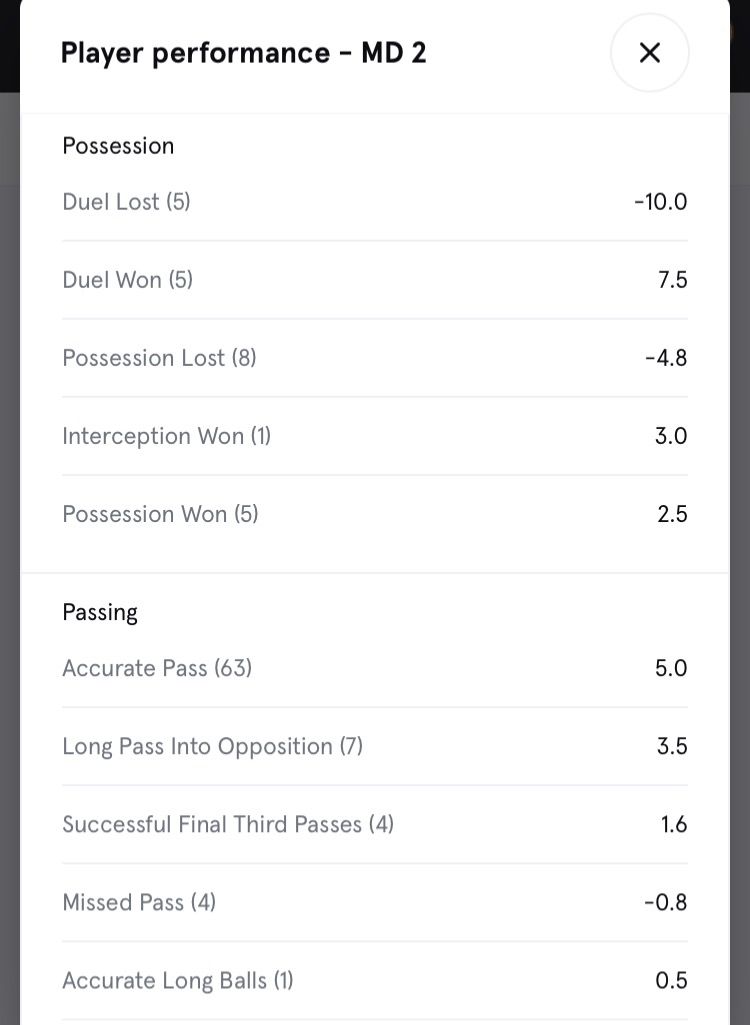Click the 3.5 Long Pass score
This screenshot has height=1025, width=750.
coord(671,746)
